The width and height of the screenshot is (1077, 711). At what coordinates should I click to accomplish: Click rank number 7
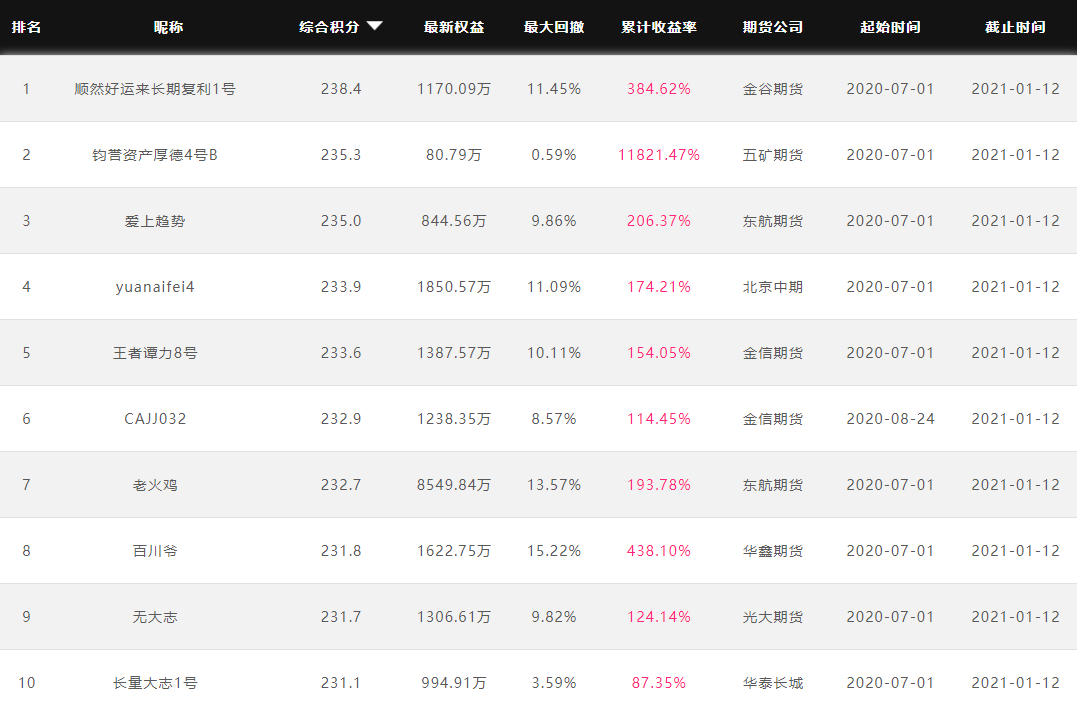click(x=26, y=484)
